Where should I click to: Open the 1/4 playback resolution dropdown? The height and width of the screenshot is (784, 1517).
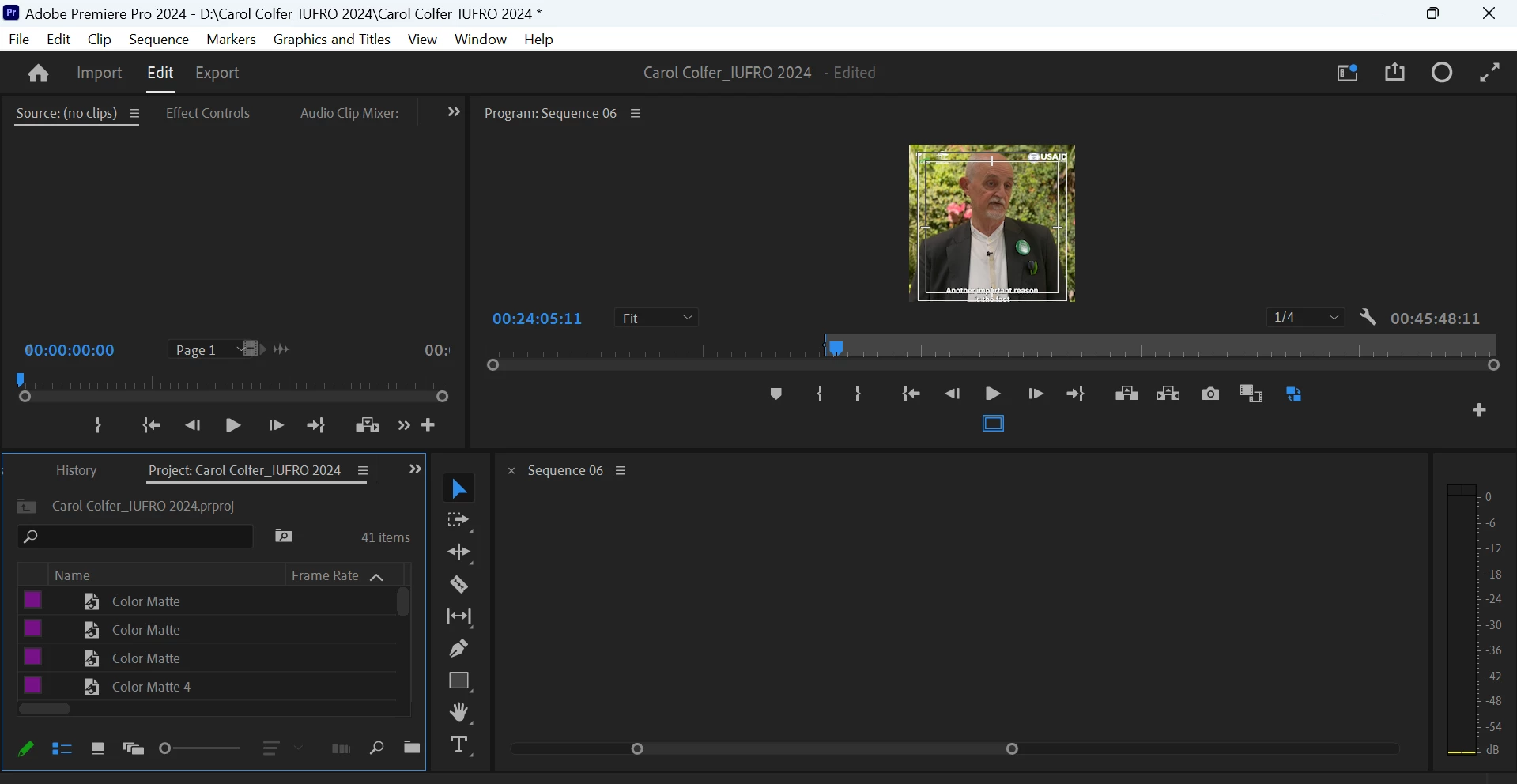click(1305, 318)
